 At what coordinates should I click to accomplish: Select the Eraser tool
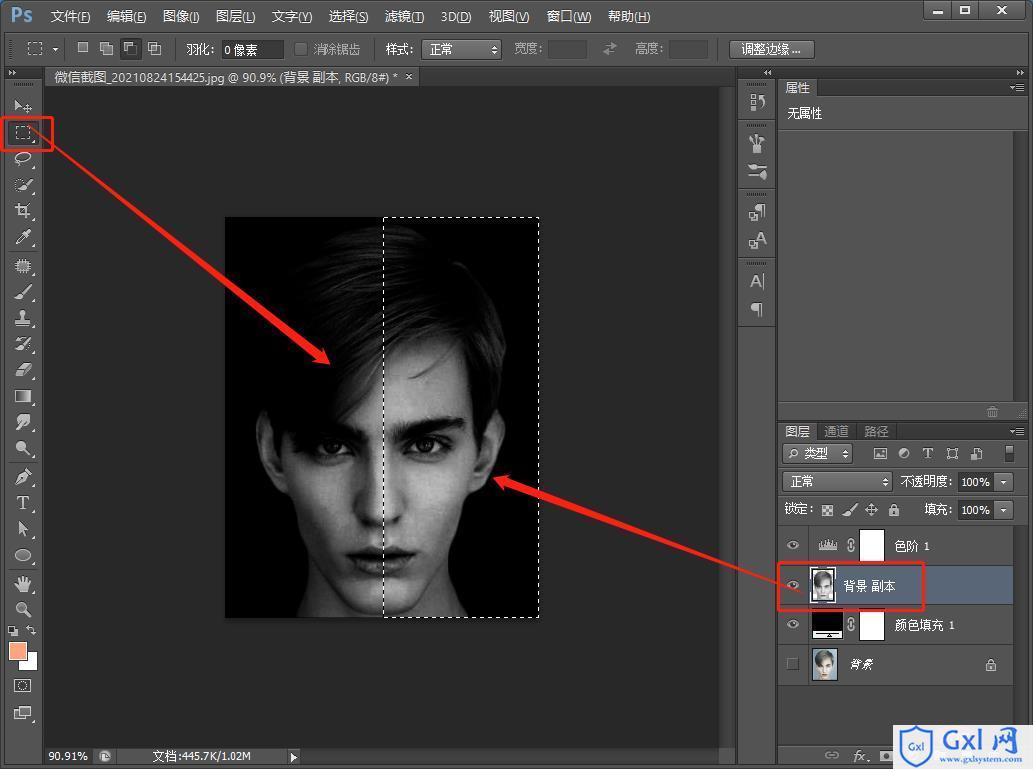(23, 370)
